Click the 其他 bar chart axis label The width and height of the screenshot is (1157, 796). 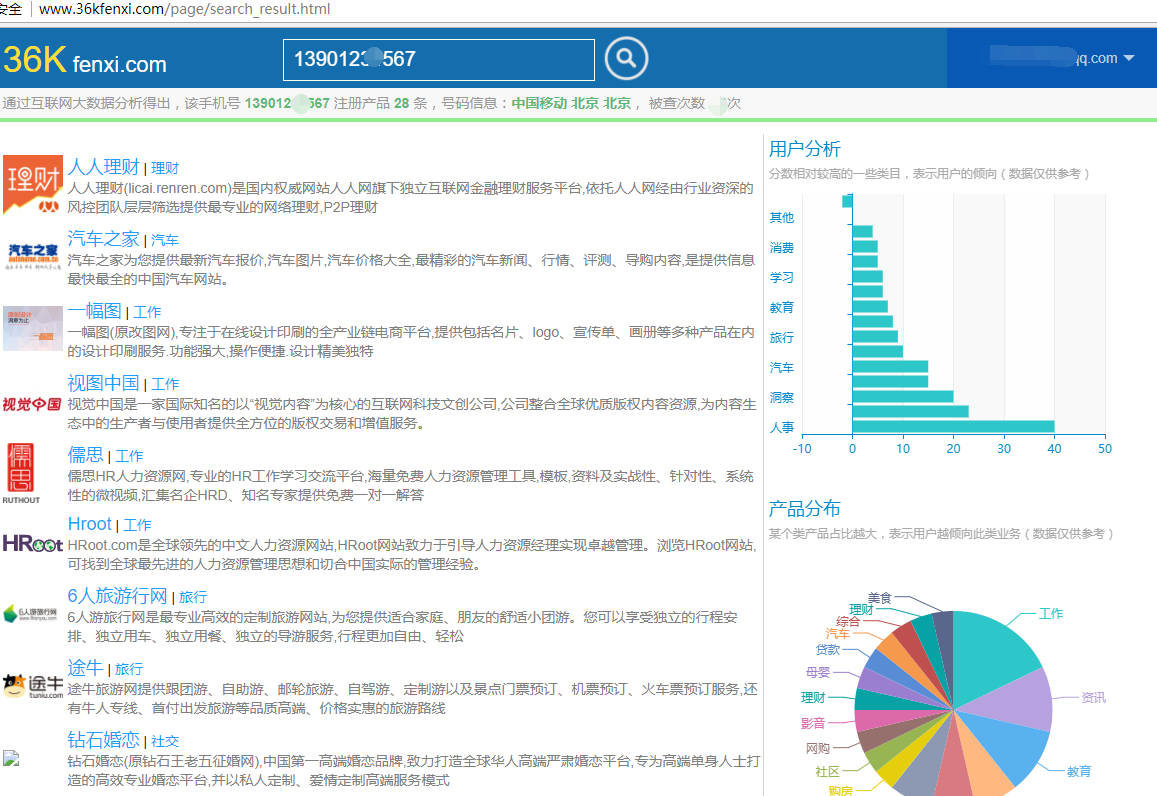click(781, 218)
